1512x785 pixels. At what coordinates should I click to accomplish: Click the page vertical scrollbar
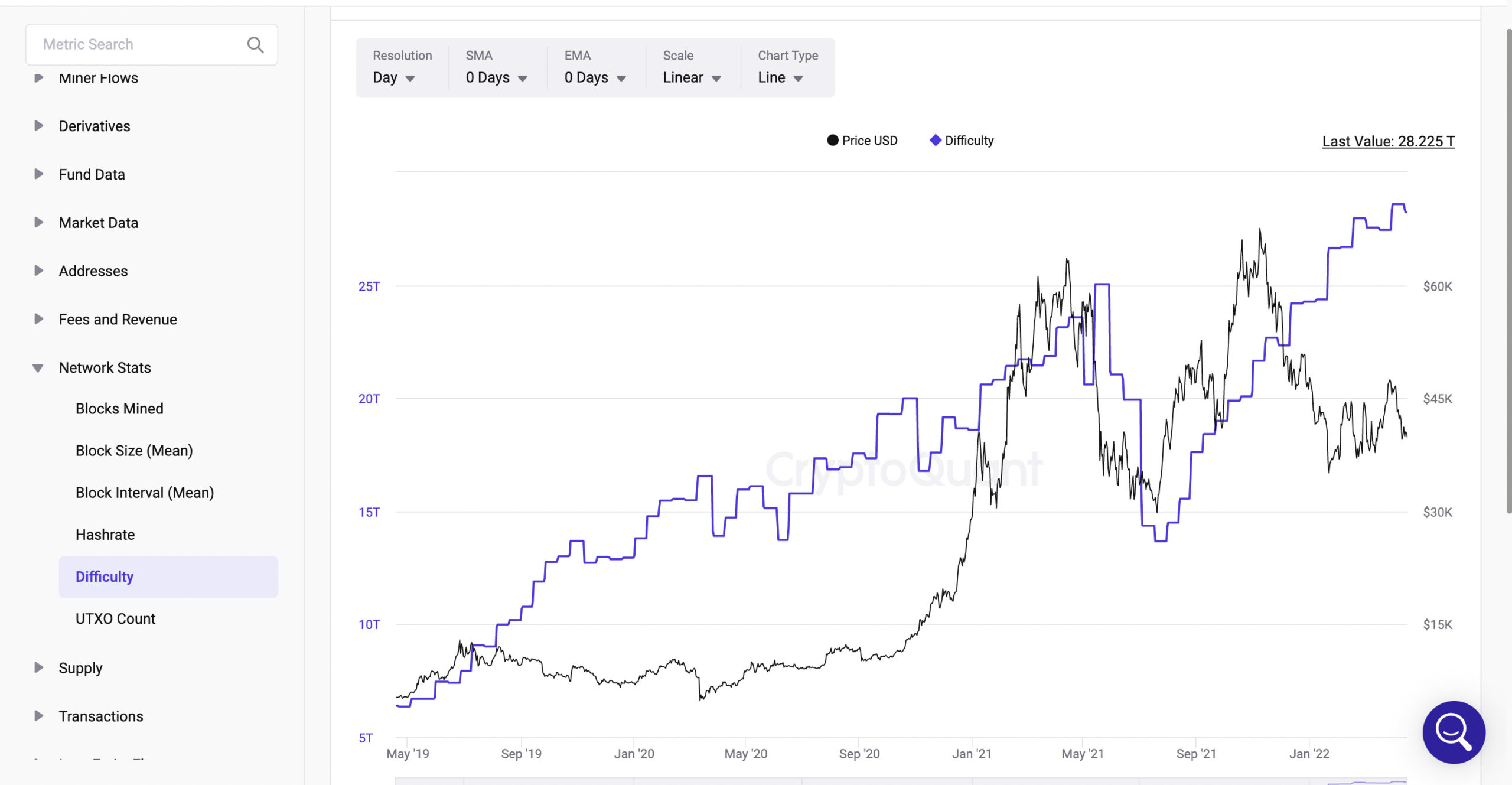coord(1508,271)
